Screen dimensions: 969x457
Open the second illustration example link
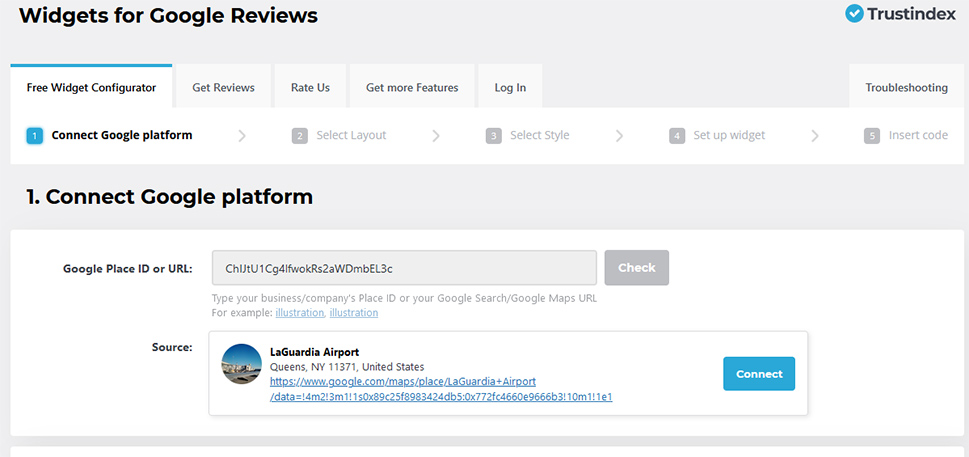point(353,312)
